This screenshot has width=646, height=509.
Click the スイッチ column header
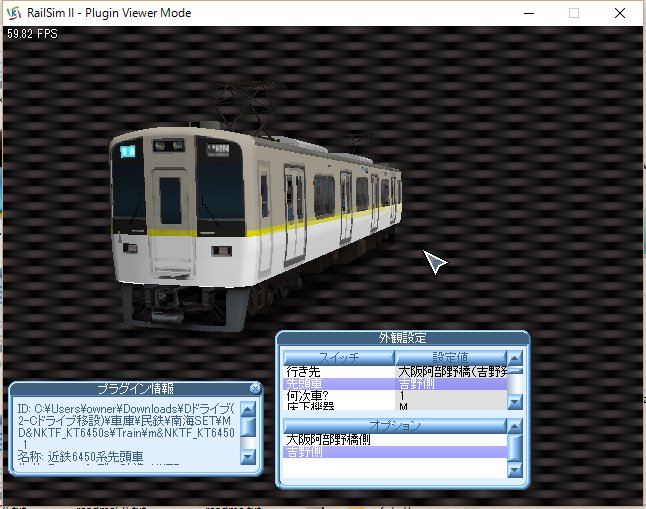click(x=339, y=357)
